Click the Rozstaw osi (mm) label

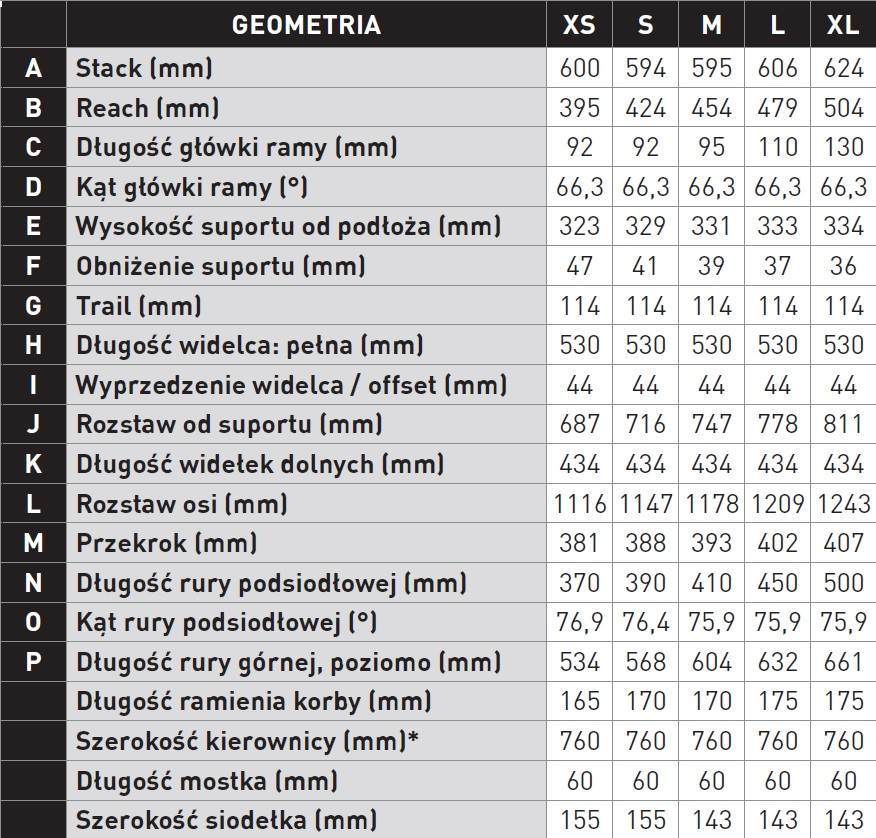point(182,504)
